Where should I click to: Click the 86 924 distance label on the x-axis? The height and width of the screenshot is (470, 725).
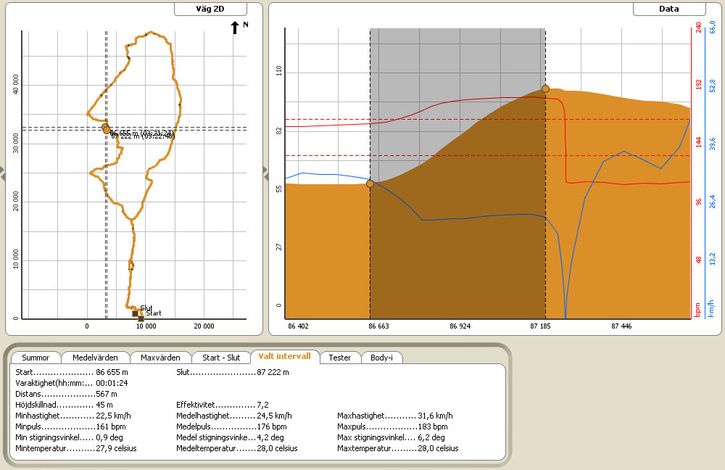click(x=457, y=326)
